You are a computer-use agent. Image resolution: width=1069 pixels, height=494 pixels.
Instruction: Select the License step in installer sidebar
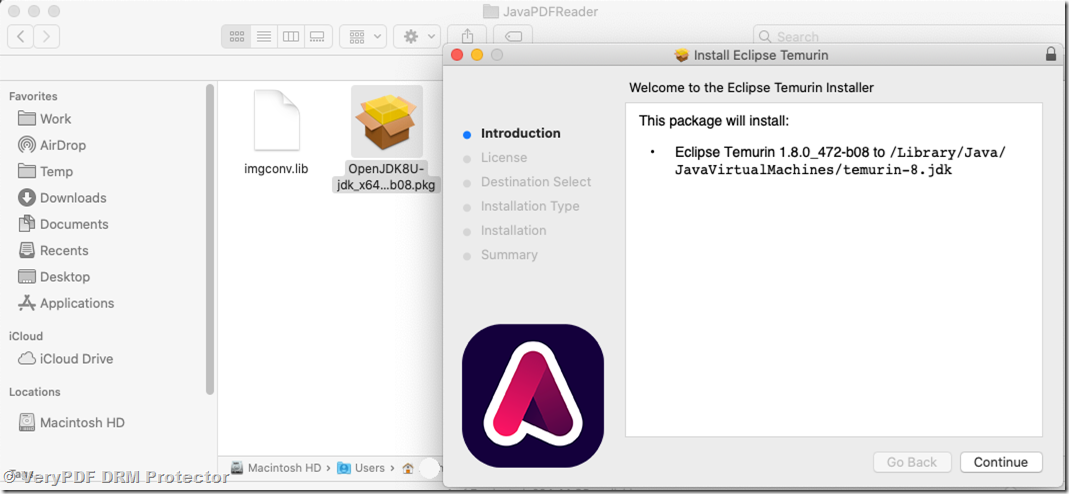(504, 157)
